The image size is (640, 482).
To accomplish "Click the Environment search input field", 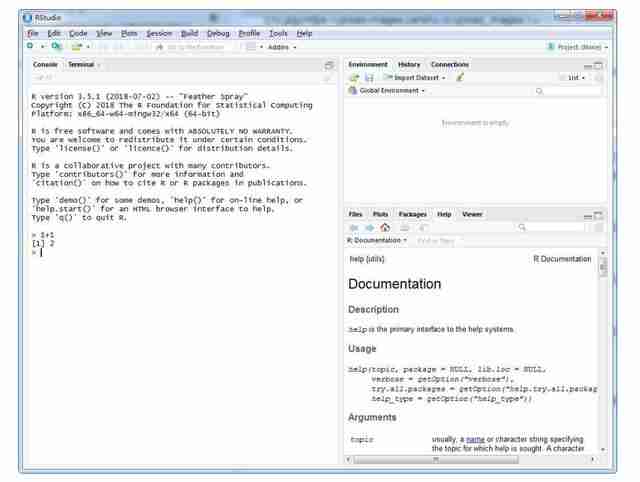I will (x=567, y=91).
